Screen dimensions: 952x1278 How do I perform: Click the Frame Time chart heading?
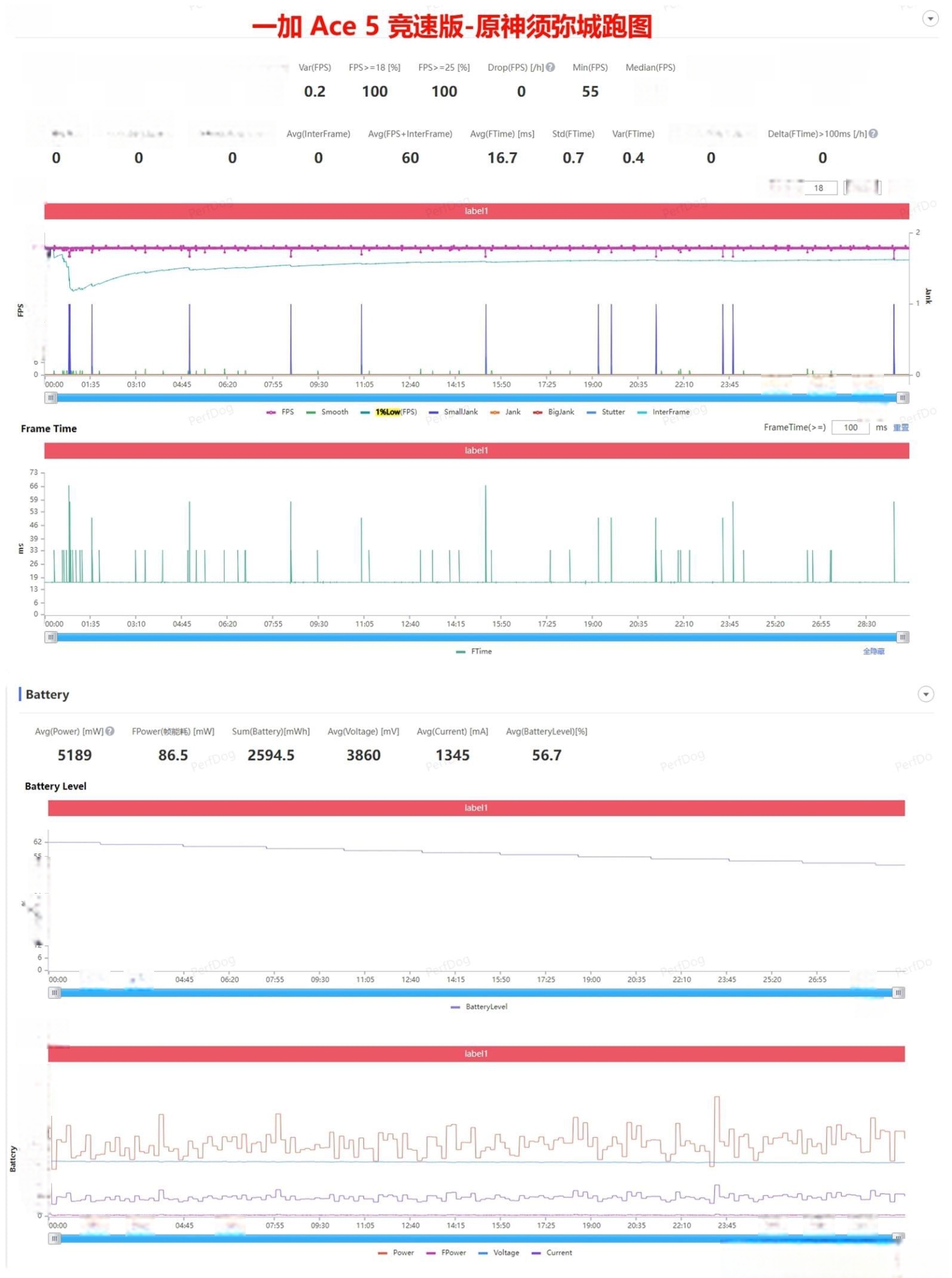(x=49, y=429)
